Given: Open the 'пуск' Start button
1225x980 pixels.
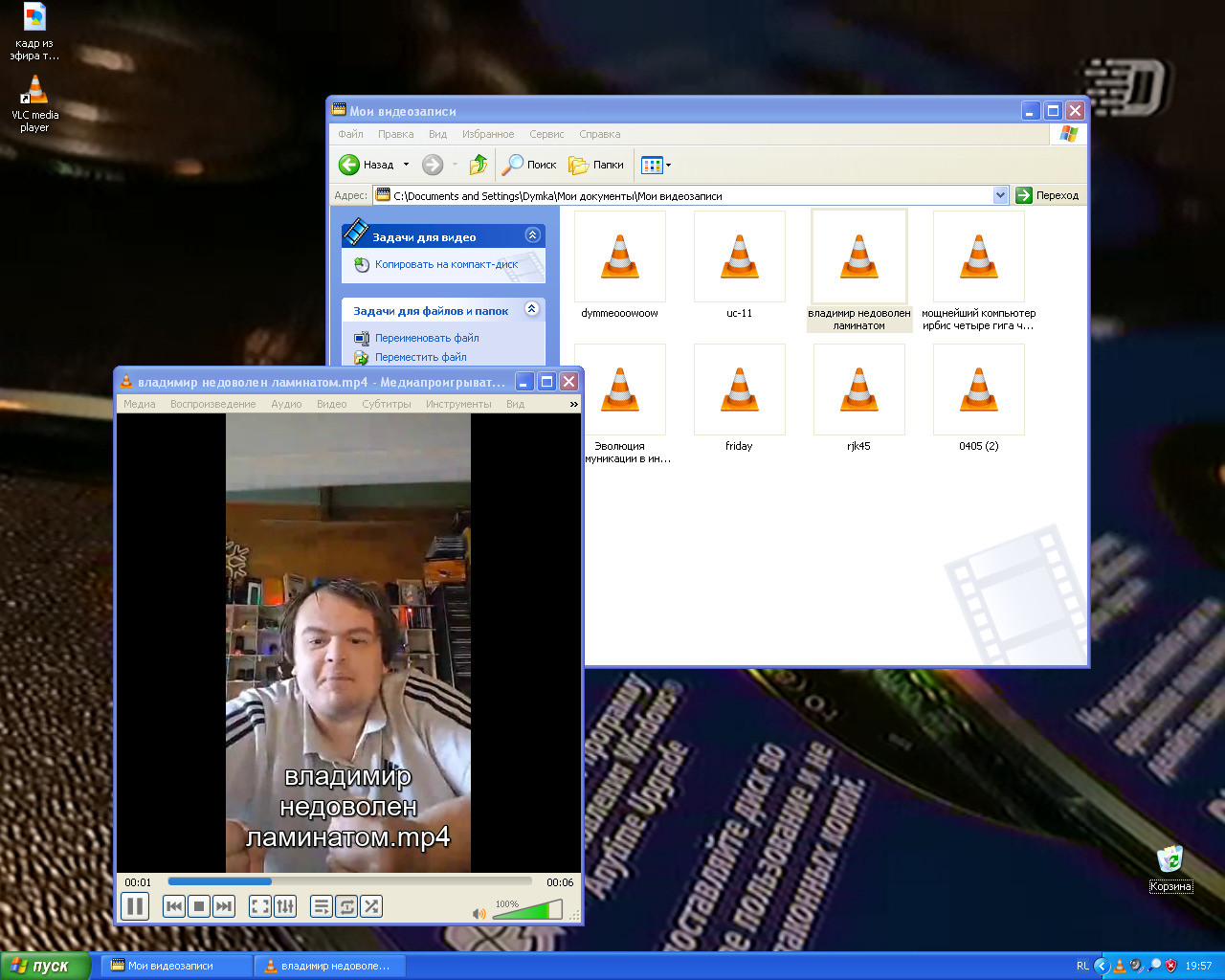Looking at the screenshot, I should (45, 966).
